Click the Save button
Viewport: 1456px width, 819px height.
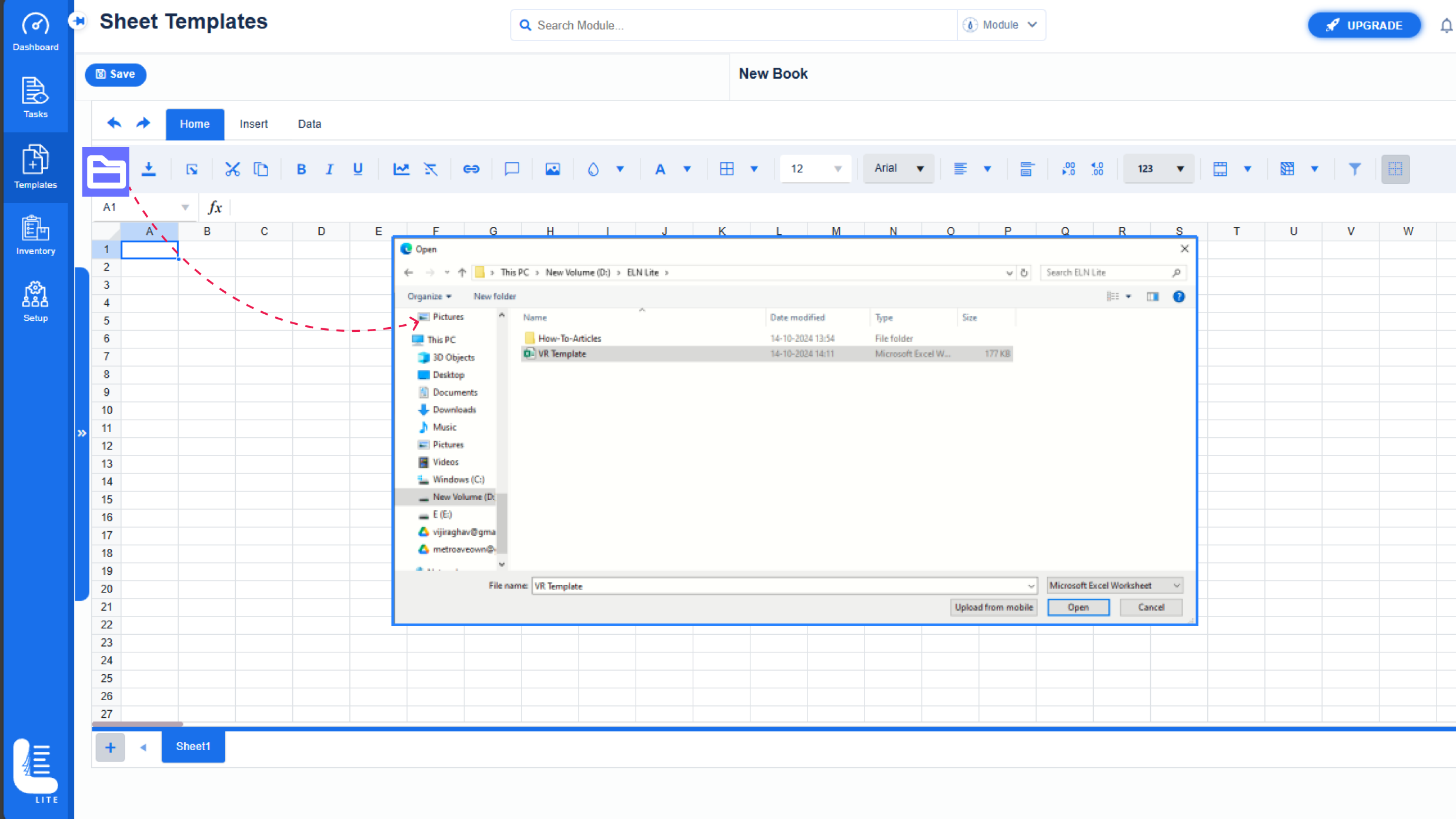115,75
